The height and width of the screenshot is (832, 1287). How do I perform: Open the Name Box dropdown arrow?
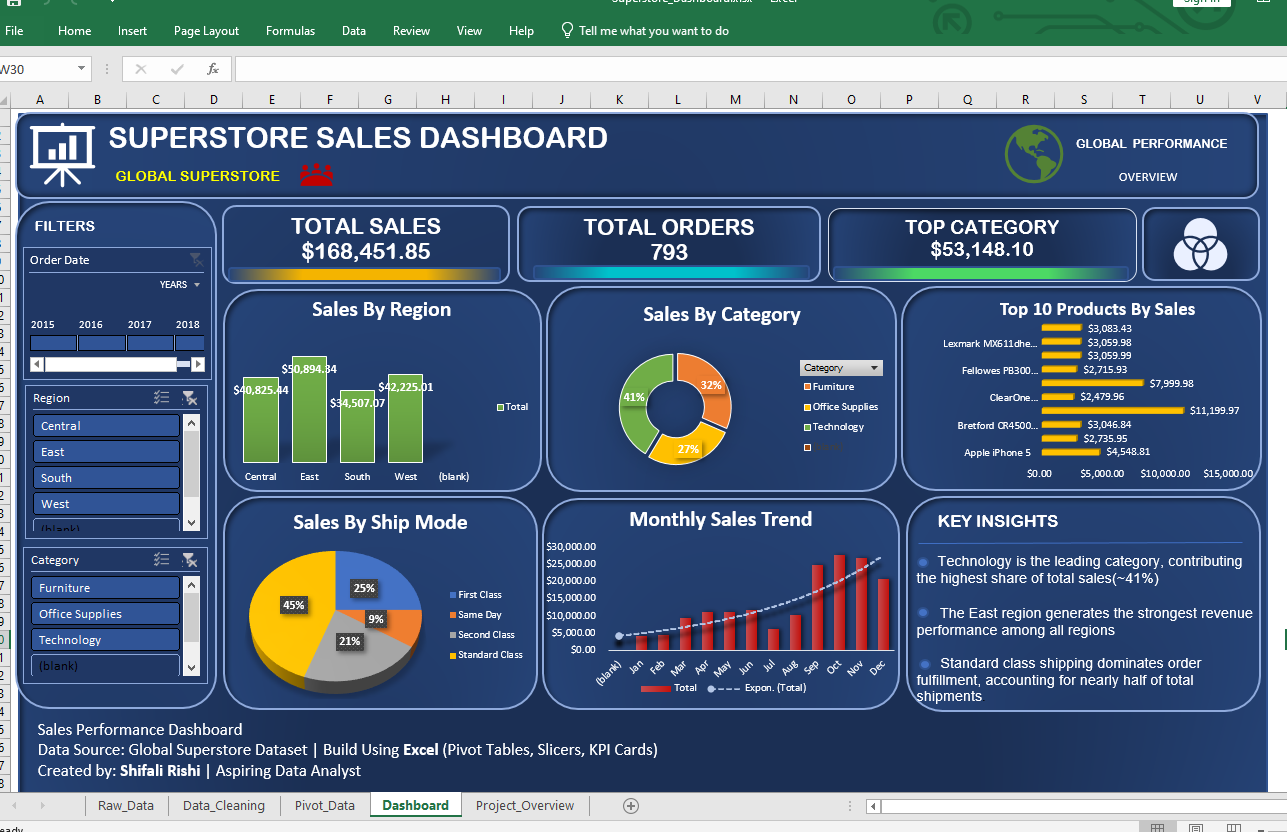pos(82,70)
